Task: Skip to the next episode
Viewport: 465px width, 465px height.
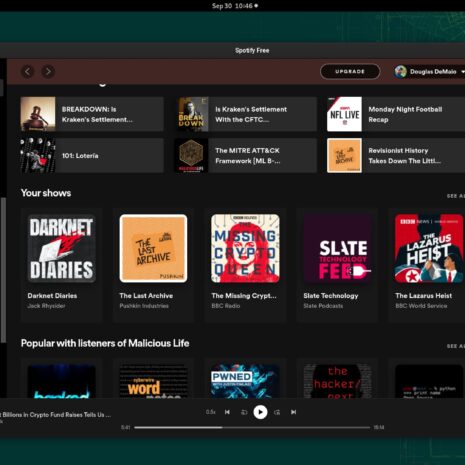Action: 293,412
